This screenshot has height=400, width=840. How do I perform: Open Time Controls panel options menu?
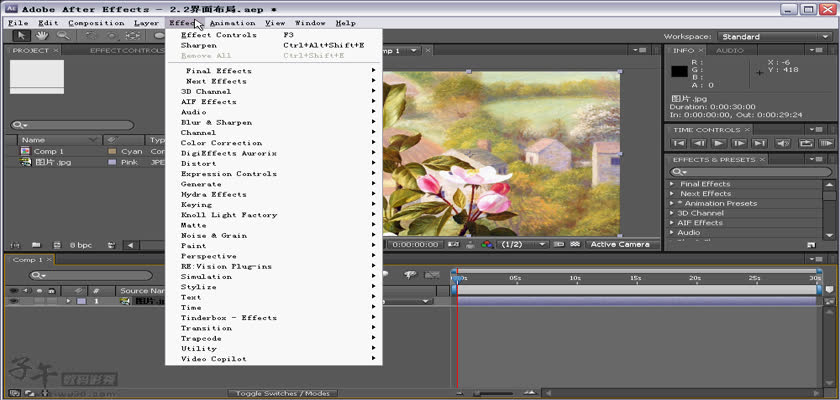click(818, 130)
